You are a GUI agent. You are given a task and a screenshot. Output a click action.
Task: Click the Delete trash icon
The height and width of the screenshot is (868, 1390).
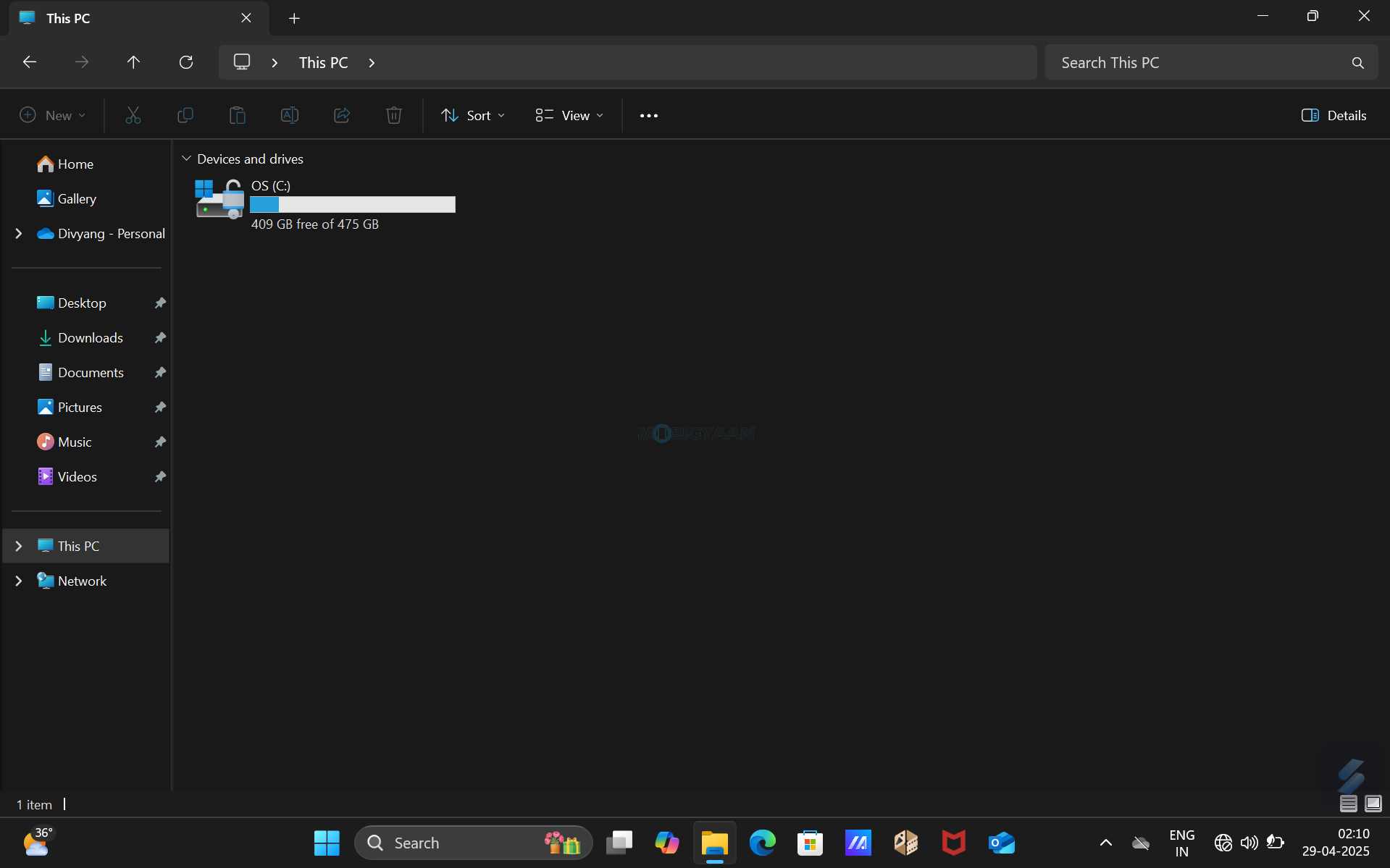(394, 115)
